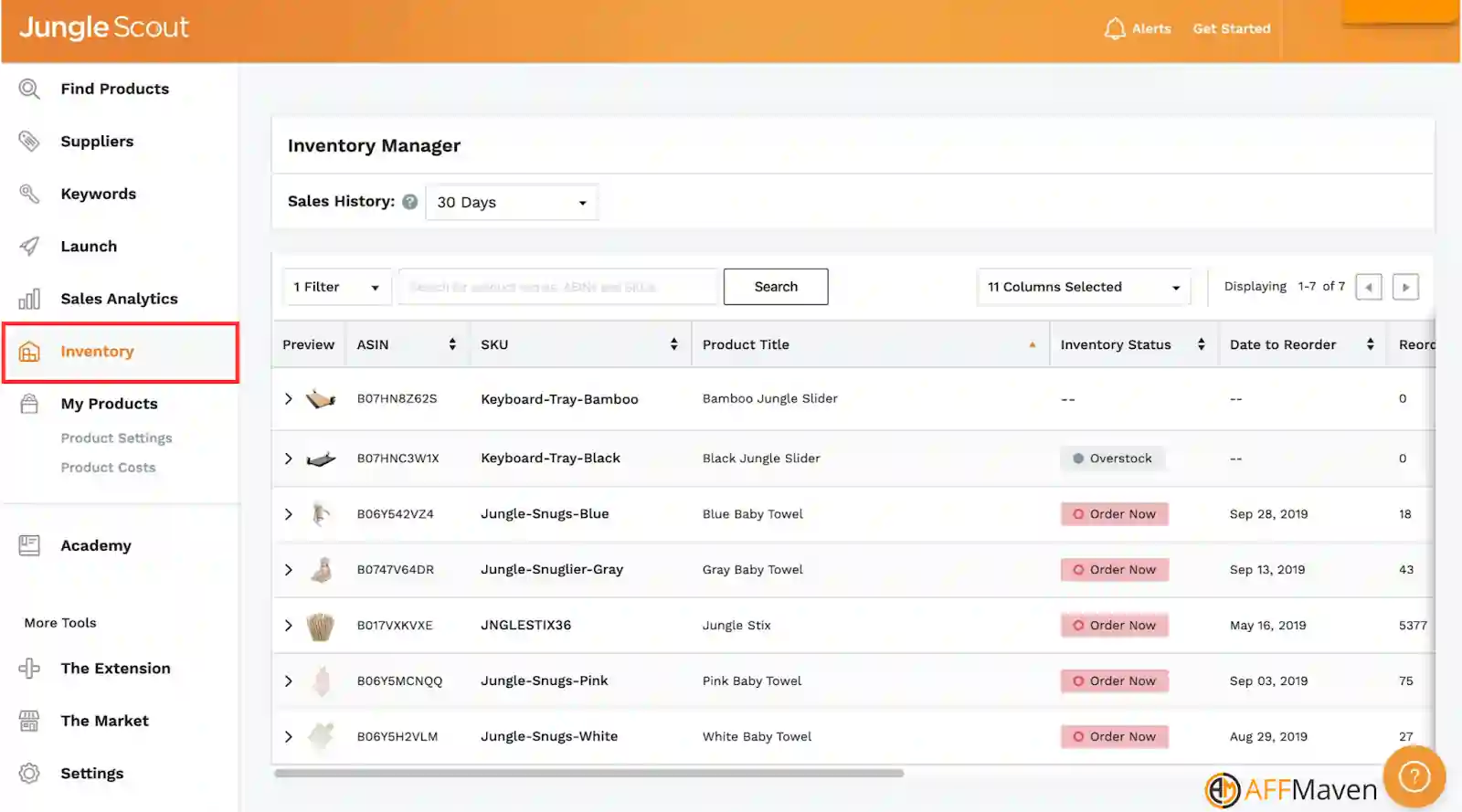
Task: Click ASIN B07HN8Z62S
Action: point(397,399)
